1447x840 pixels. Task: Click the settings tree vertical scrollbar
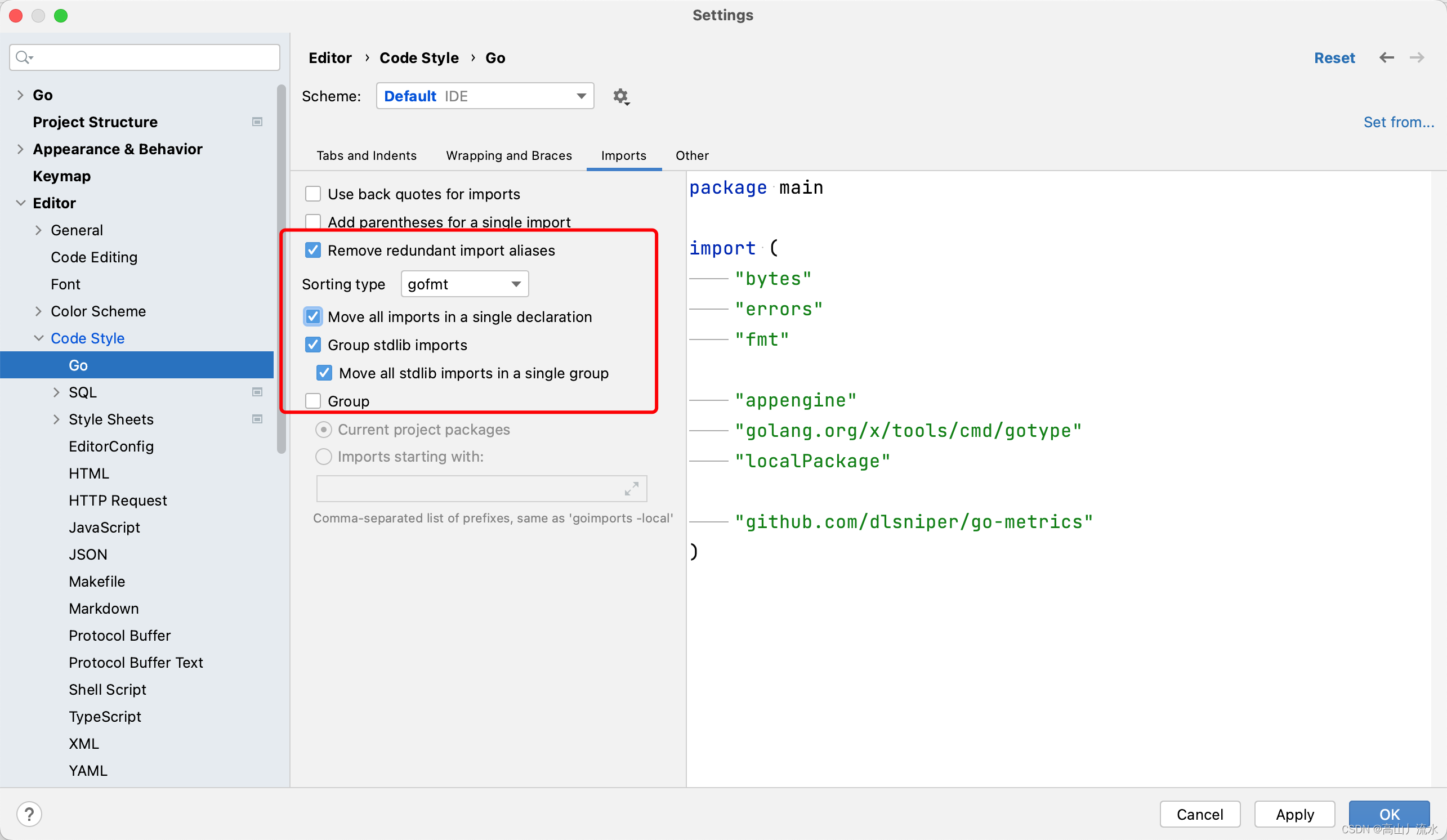point(282,270)
